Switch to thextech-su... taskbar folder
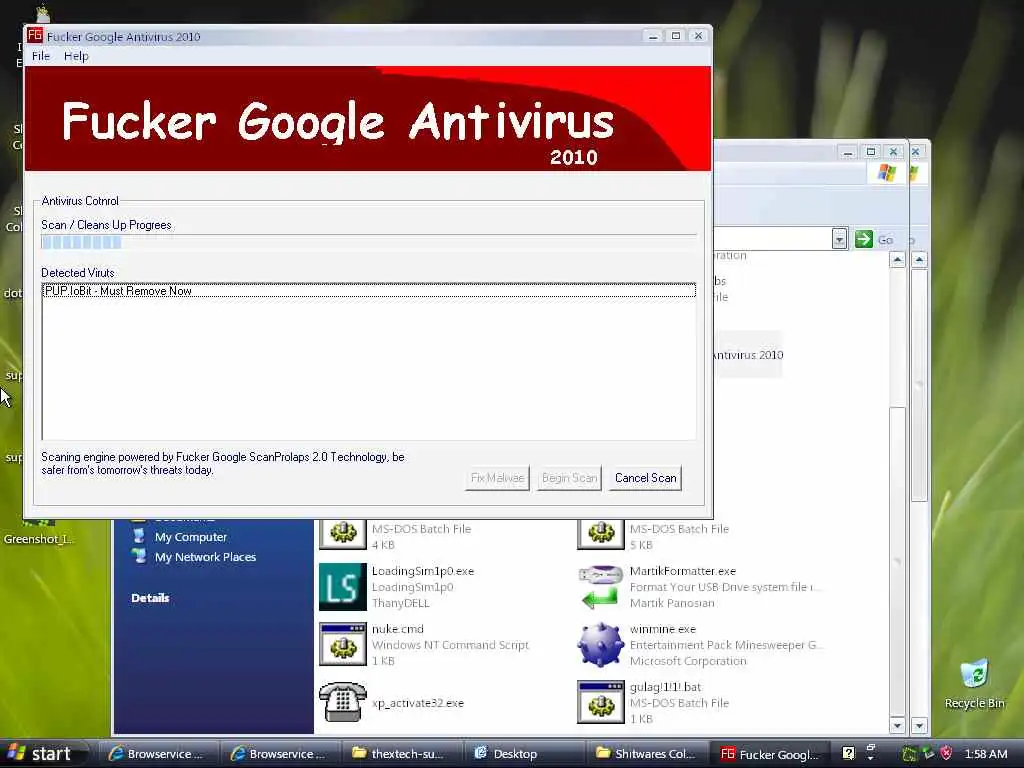The height and width of the screenshot is (768, 1024). pyautogui.click(x=403, y=754)
